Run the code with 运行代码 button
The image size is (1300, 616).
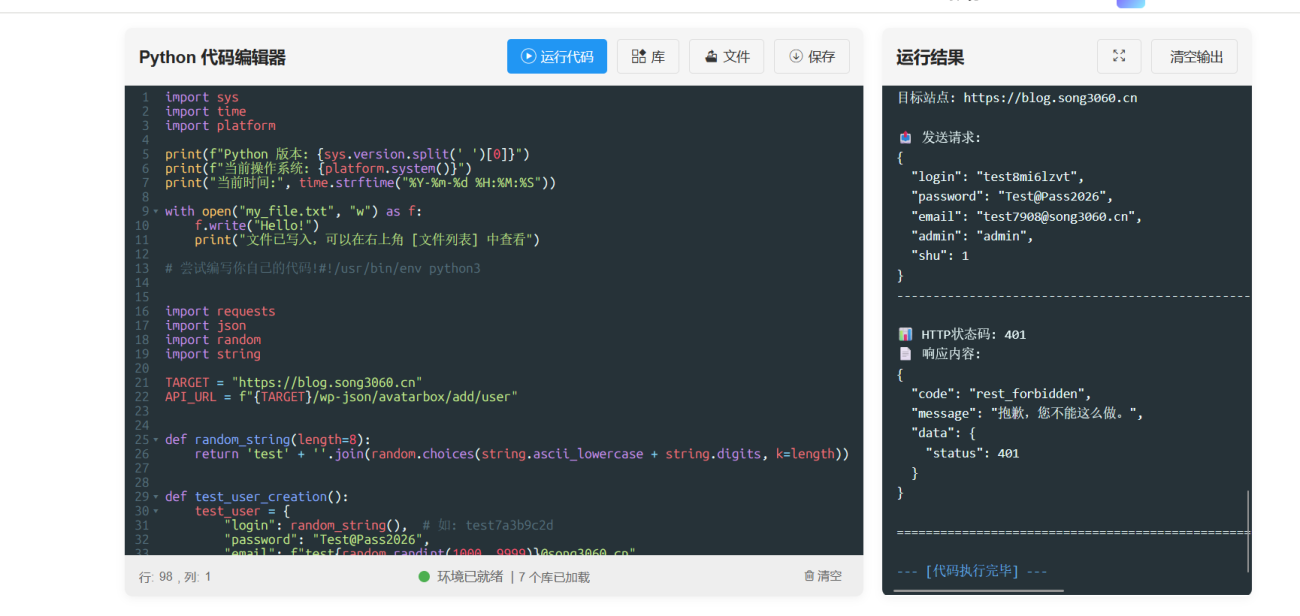(556, 57)
